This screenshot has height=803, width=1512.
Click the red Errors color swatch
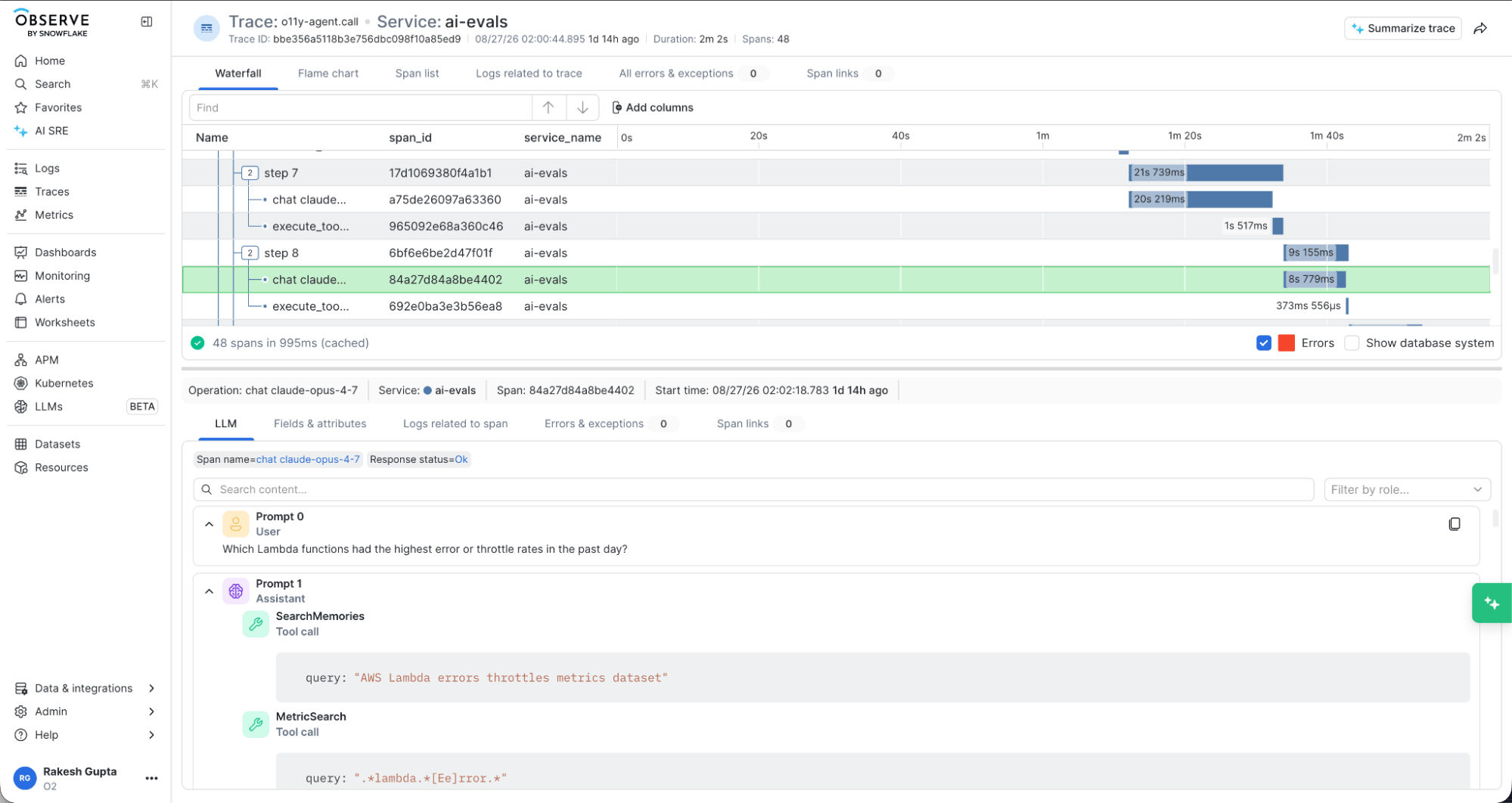coord(1287,343)
